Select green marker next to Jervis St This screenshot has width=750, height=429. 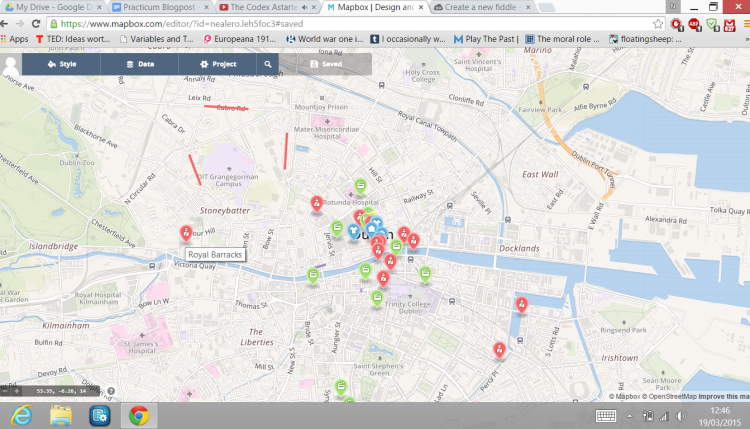coord(337,228)
